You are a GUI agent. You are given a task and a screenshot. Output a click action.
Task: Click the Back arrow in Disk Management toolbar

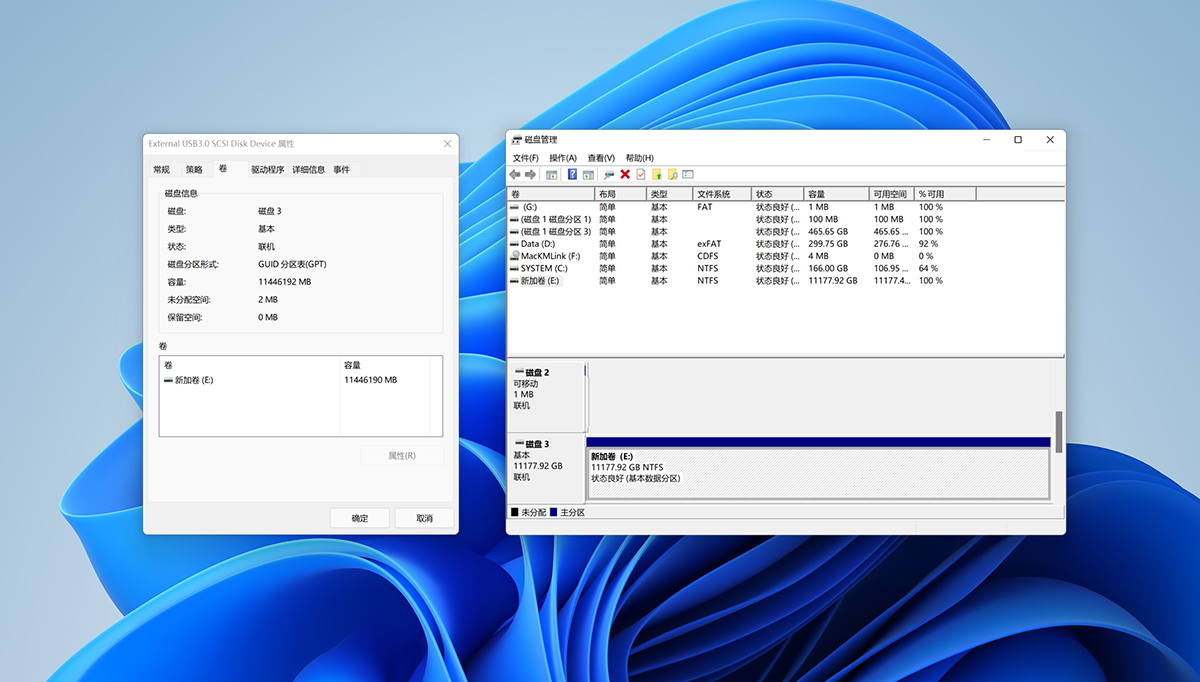pyautogui.click(x=515, y=174)
